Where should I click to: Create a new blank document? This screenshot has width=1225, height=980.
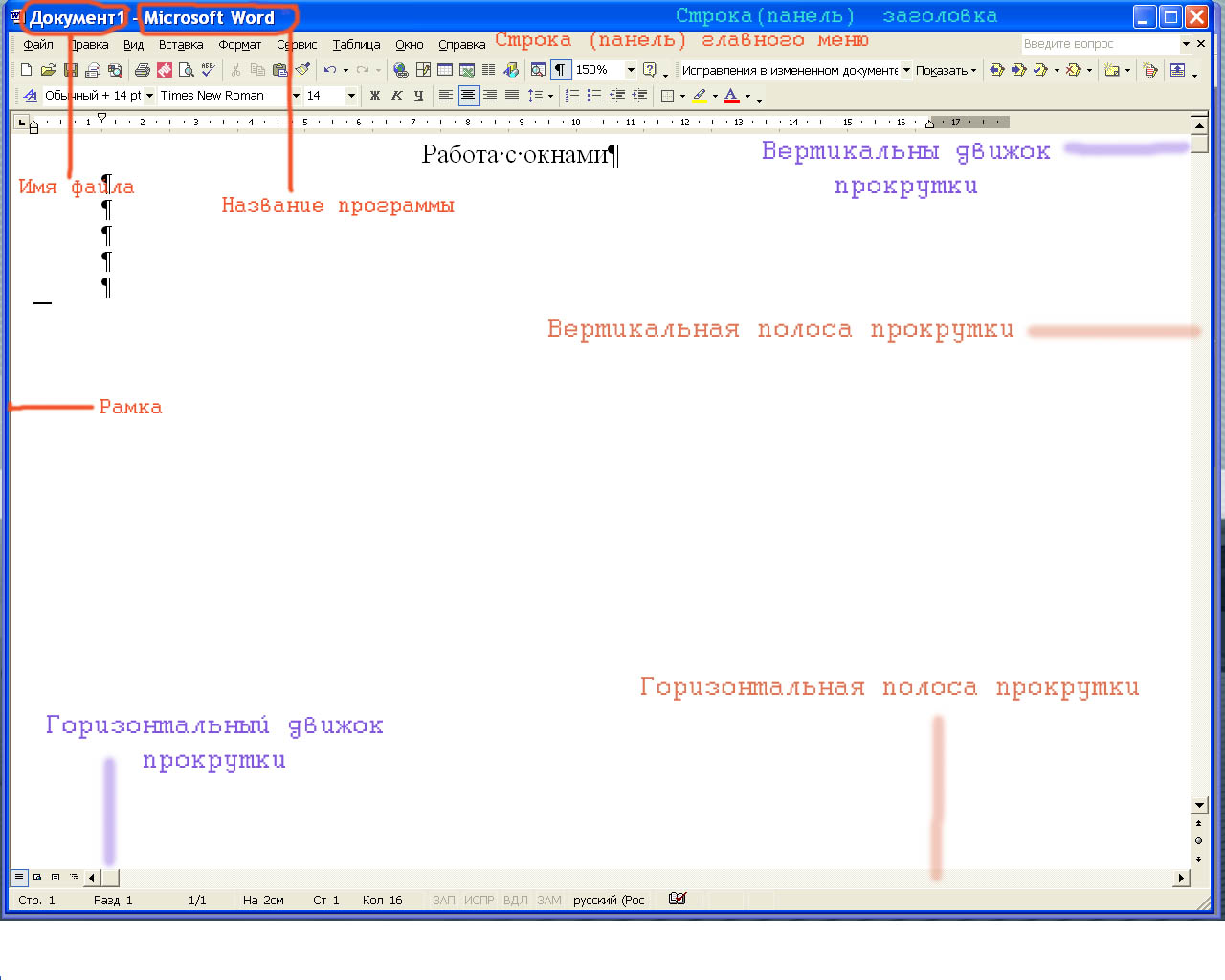pos(26,70)
